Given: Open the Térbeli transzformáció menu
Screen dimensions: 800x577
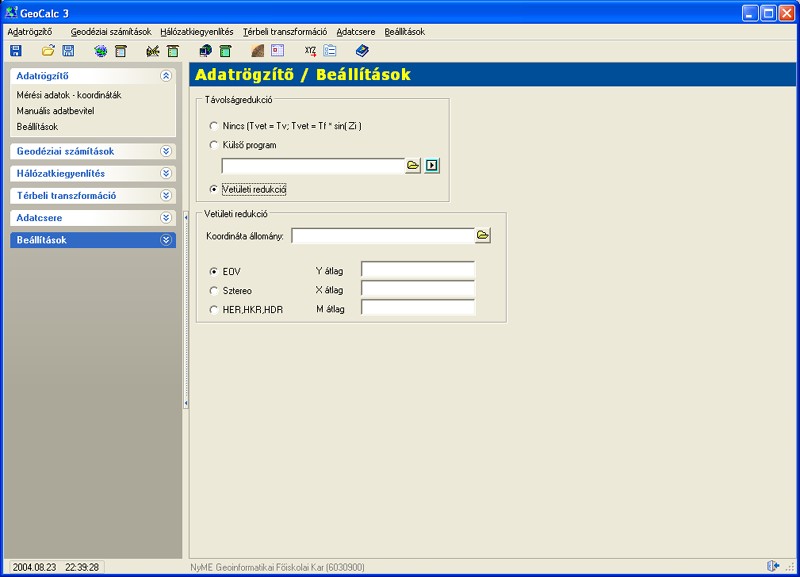Looking at the screenshot, I should coord(285,32).
